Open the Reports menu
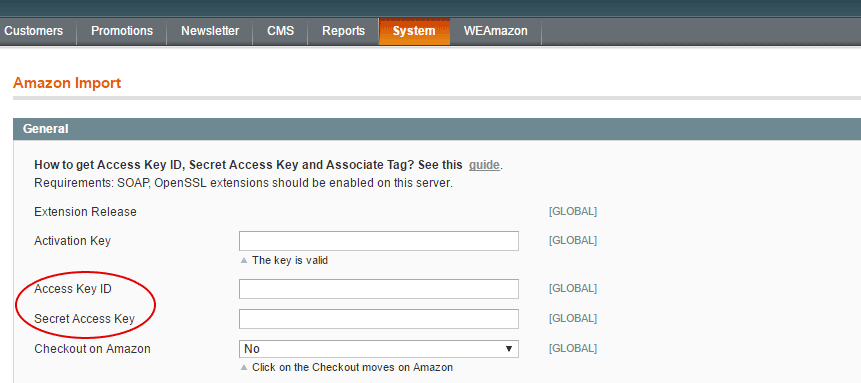 pos(343,31)
